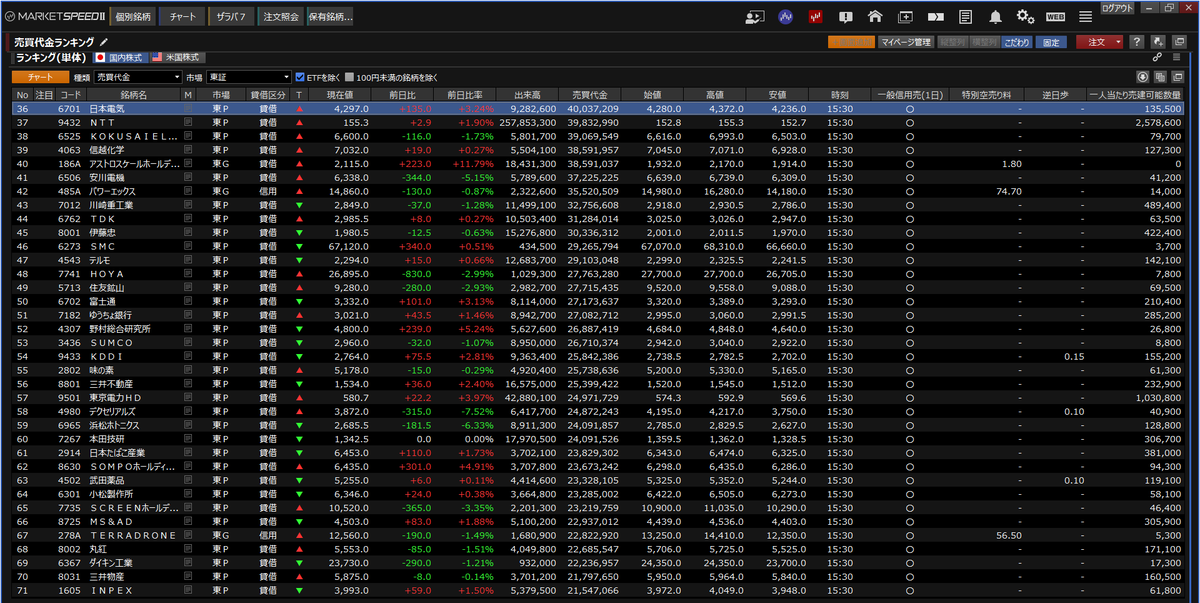Click the M memo icon for INPEX row
This screenshot has height=603, width=1200.
[188, 590]
